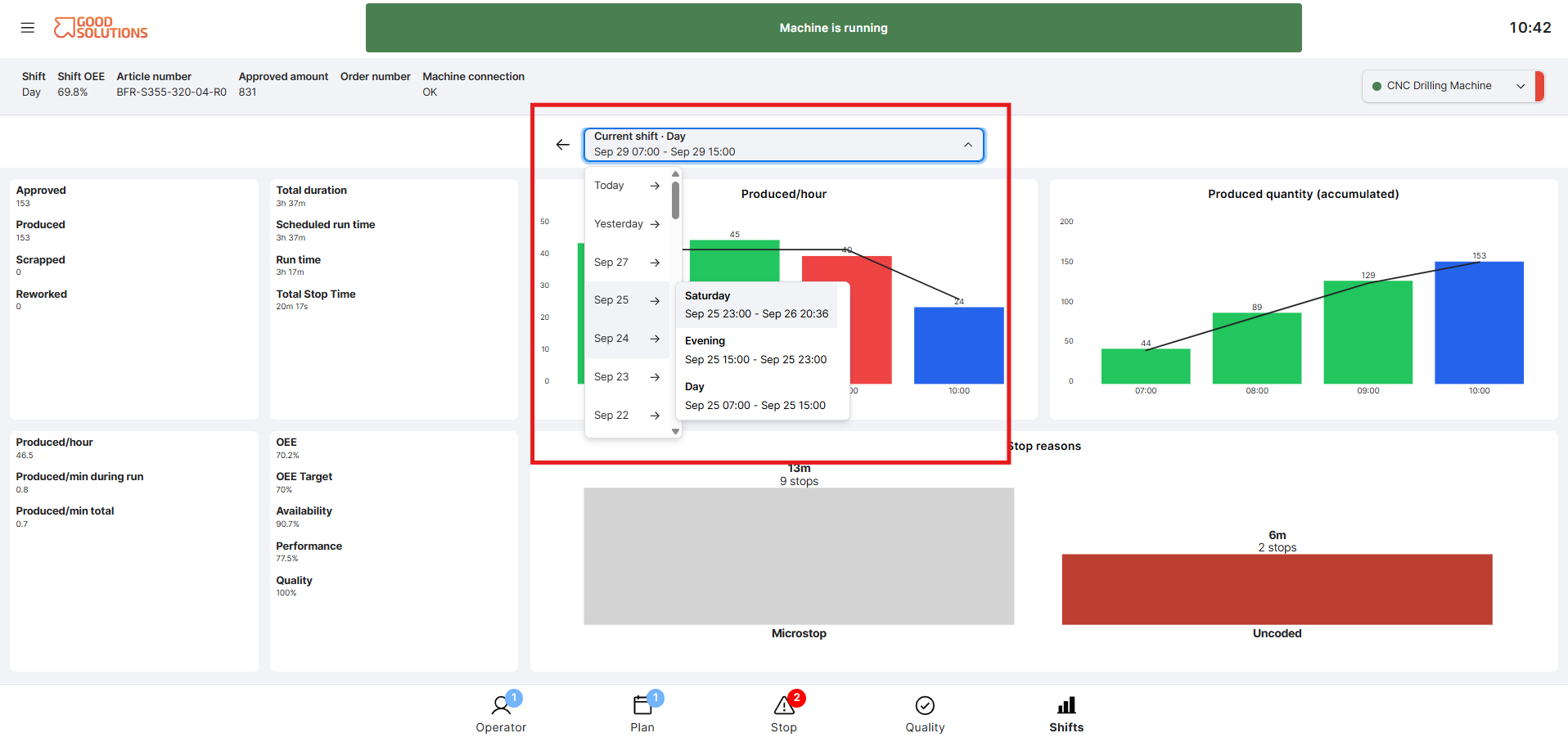
Task: Click the red Uncoded stop reason bar
Action: [x=1277, y=589]
